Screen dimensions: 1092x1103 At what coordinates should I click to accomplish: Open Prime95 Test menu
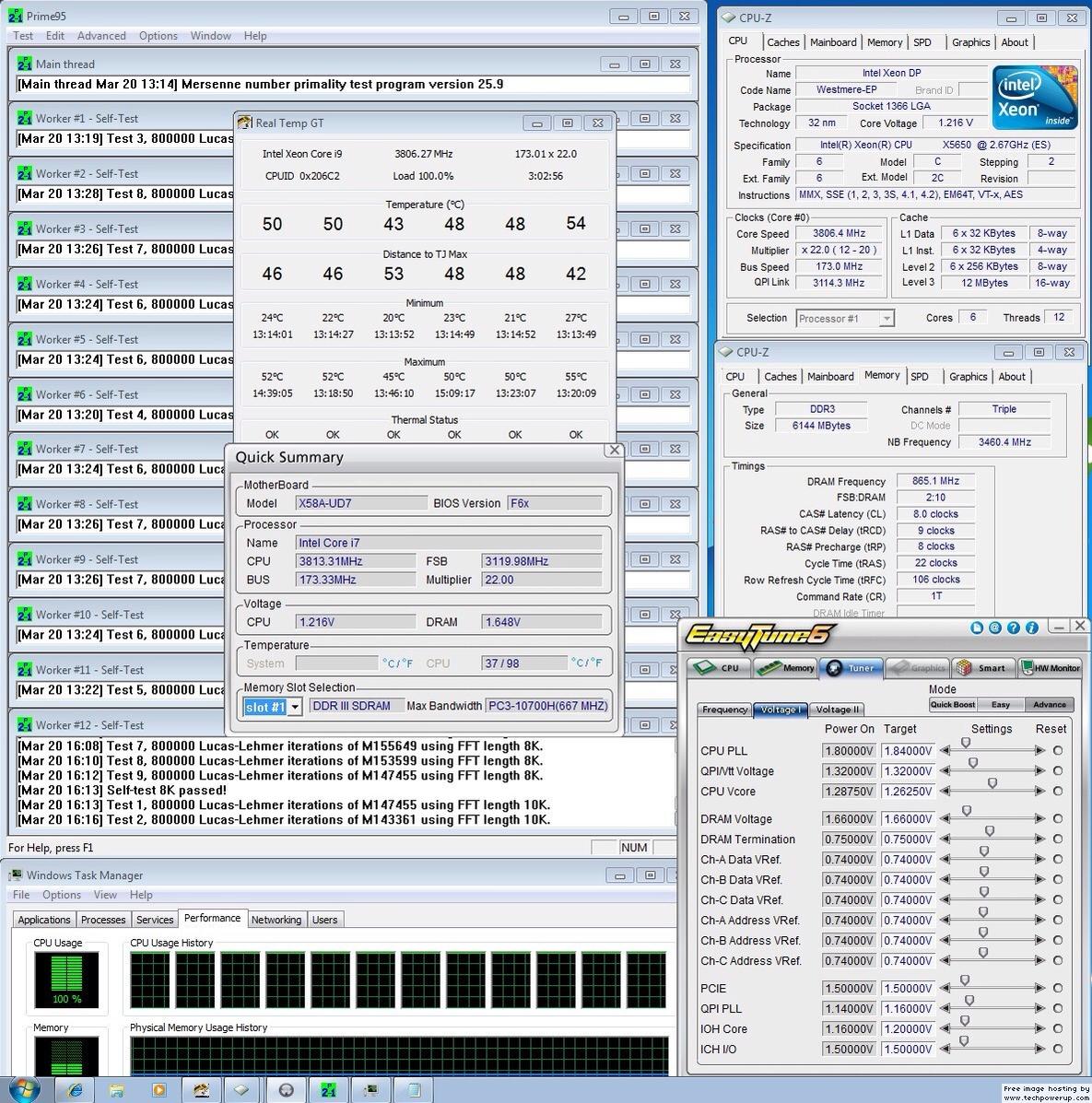[22, 36]
